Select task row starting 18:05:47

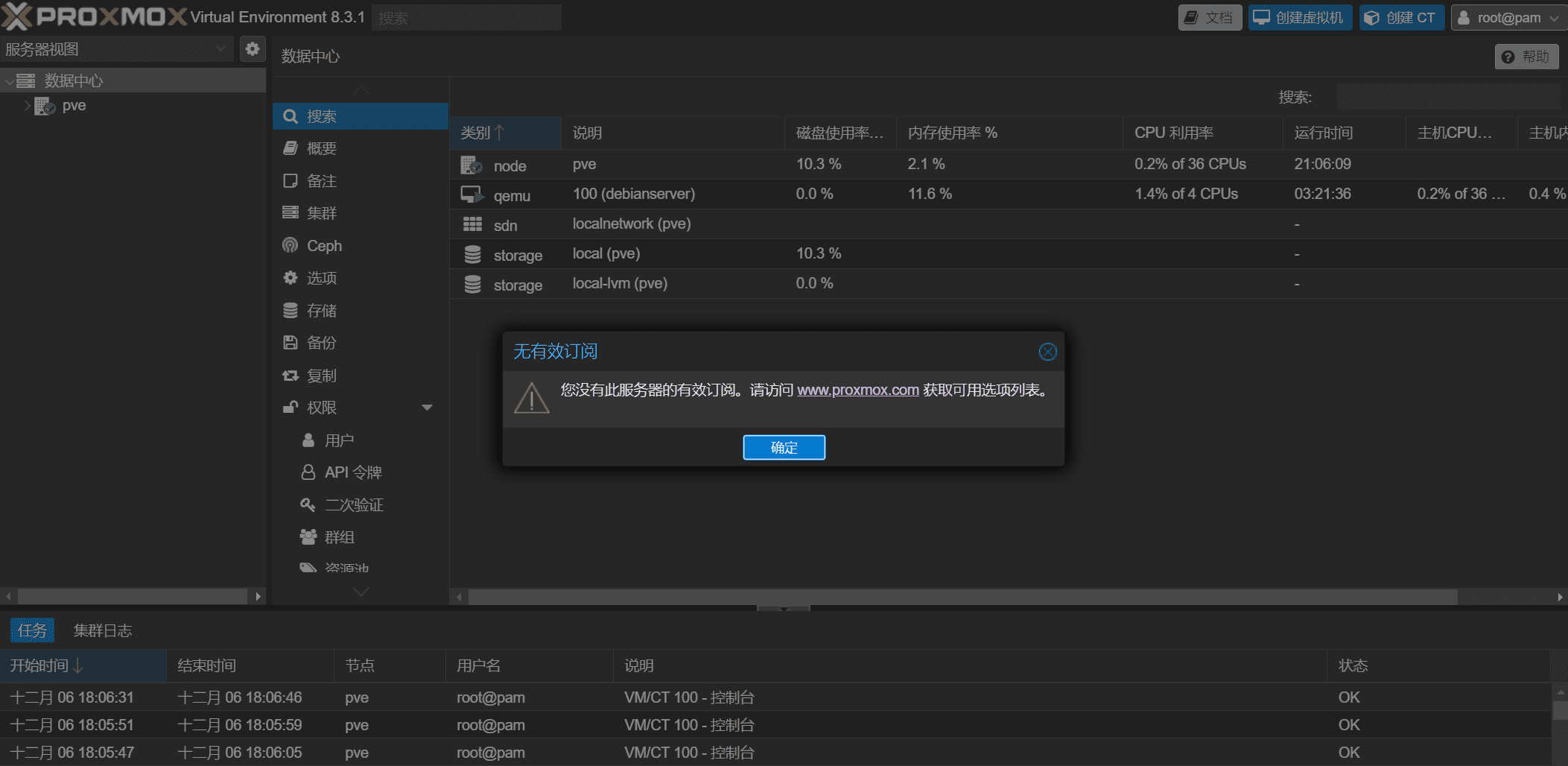coord(775,753)
